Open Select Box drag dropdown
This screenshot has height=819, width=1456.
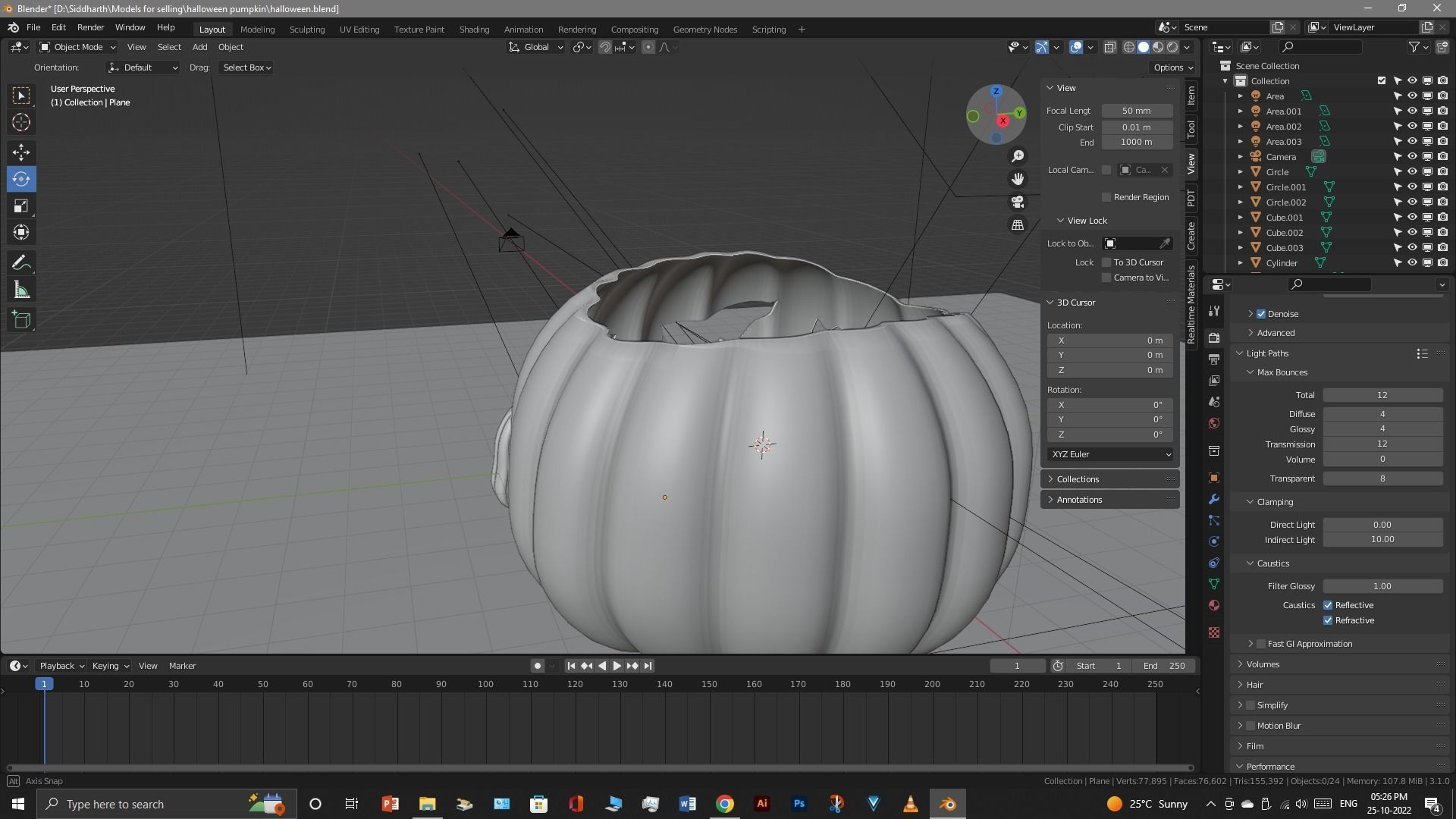[x=246, y=67]
